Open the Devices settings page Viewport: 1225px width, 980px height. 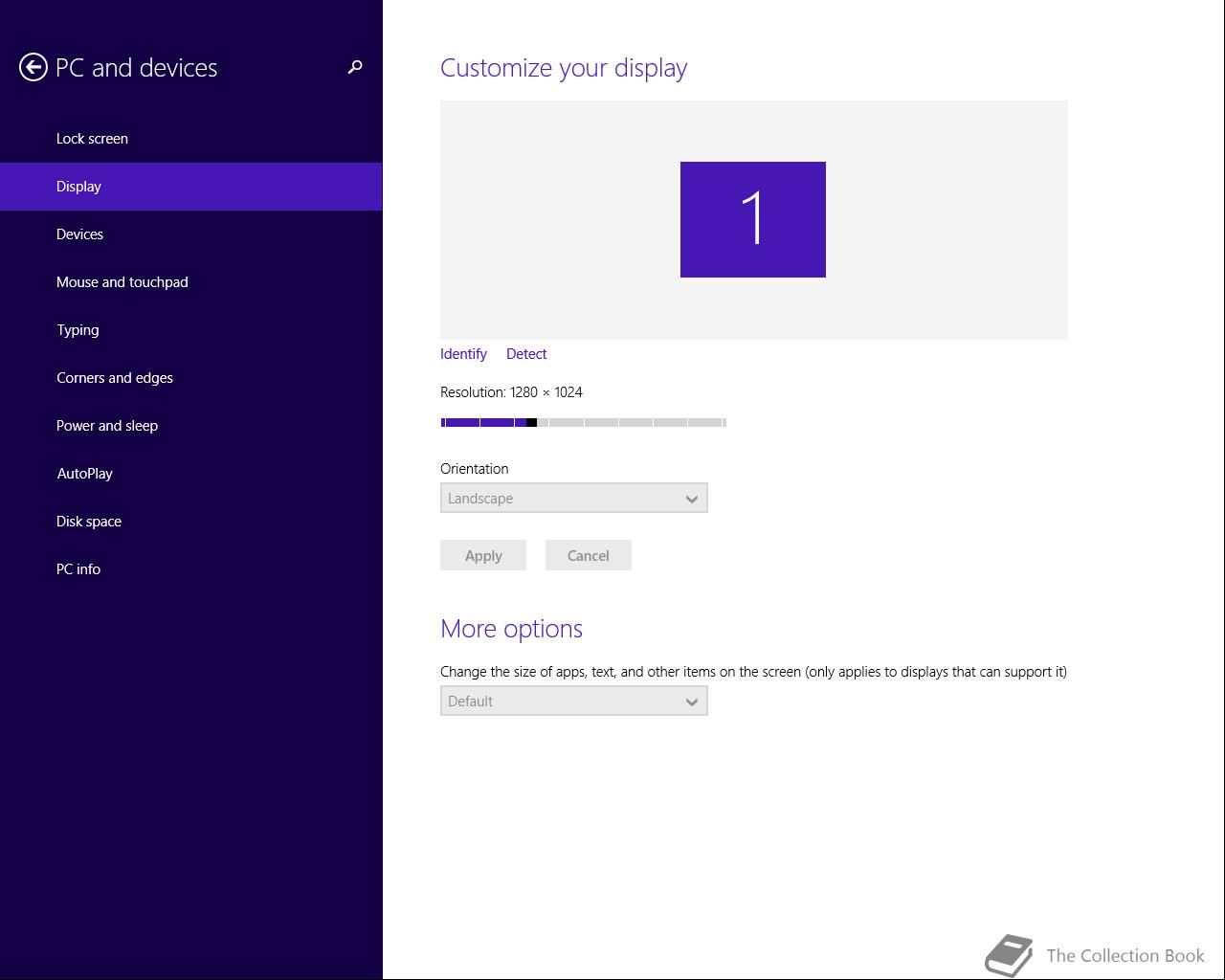point(191,234)
